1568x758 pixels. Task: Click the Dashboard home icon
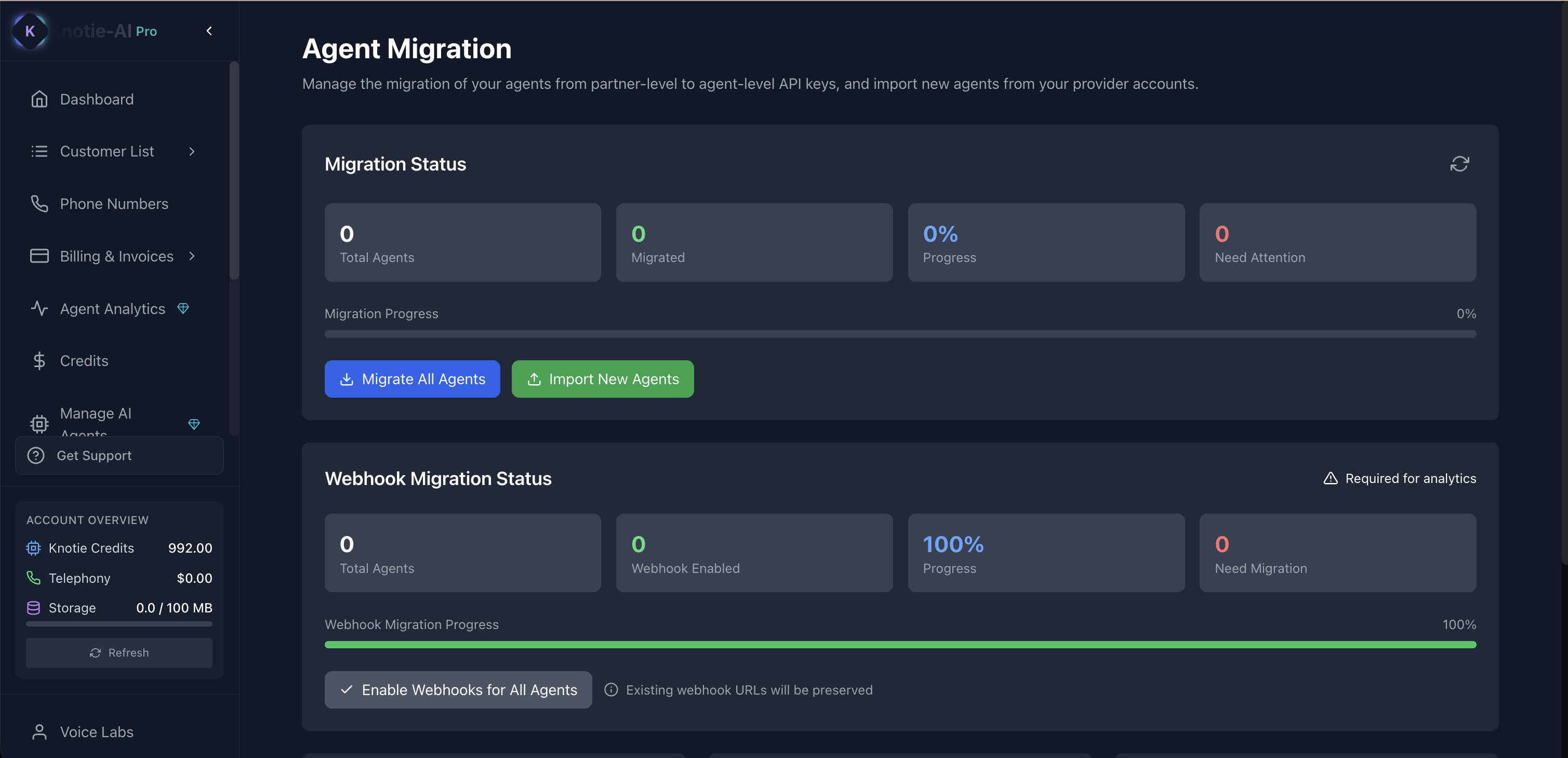[x=39, y=99]
